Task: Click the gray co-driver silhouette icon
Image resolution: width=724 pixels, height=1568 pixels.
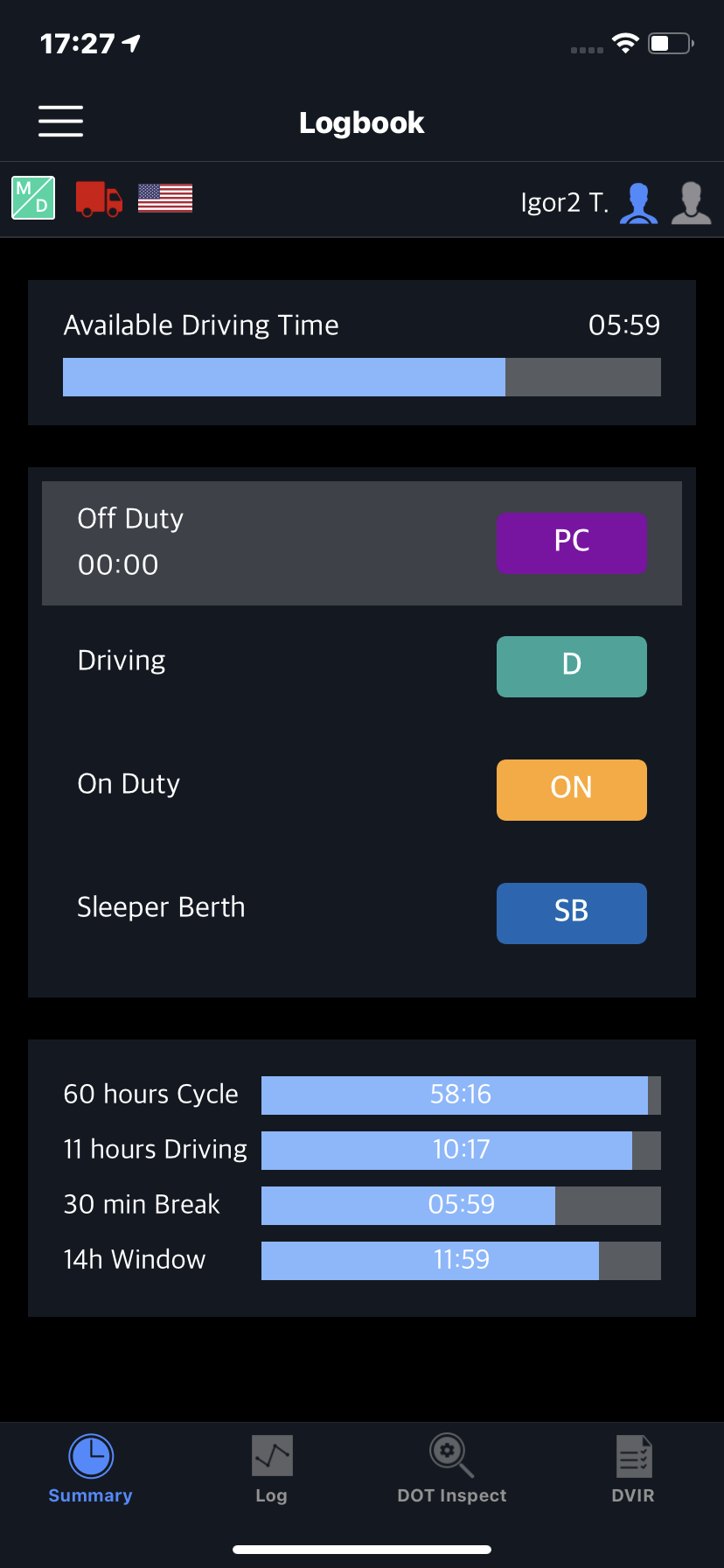Action: tap(690, 201)
